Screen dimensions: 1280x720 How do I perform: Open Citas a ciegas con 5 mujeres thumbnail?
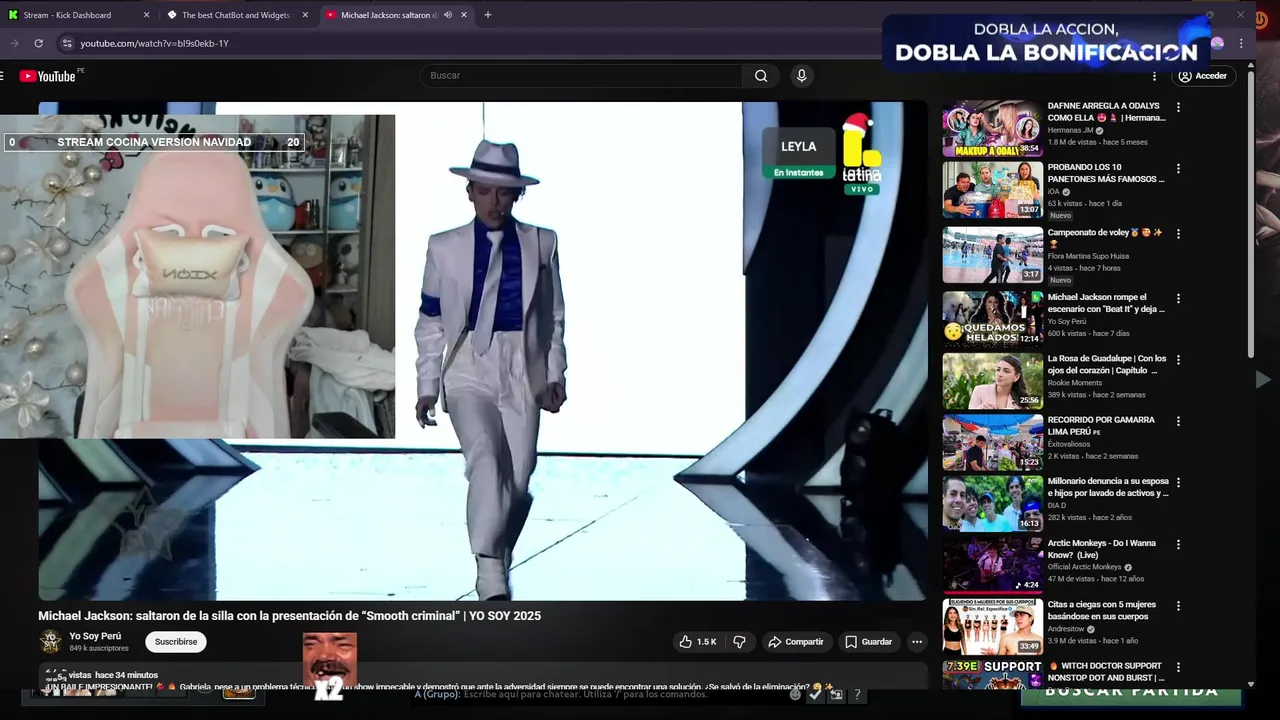point(992,626)
